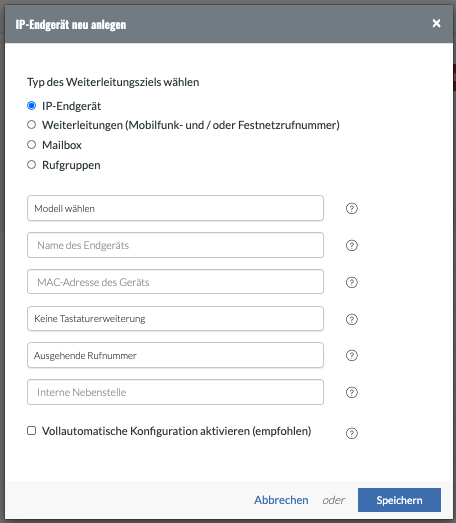
Task: Open help icon beside Modell wählen
Action: pos(352,208)
